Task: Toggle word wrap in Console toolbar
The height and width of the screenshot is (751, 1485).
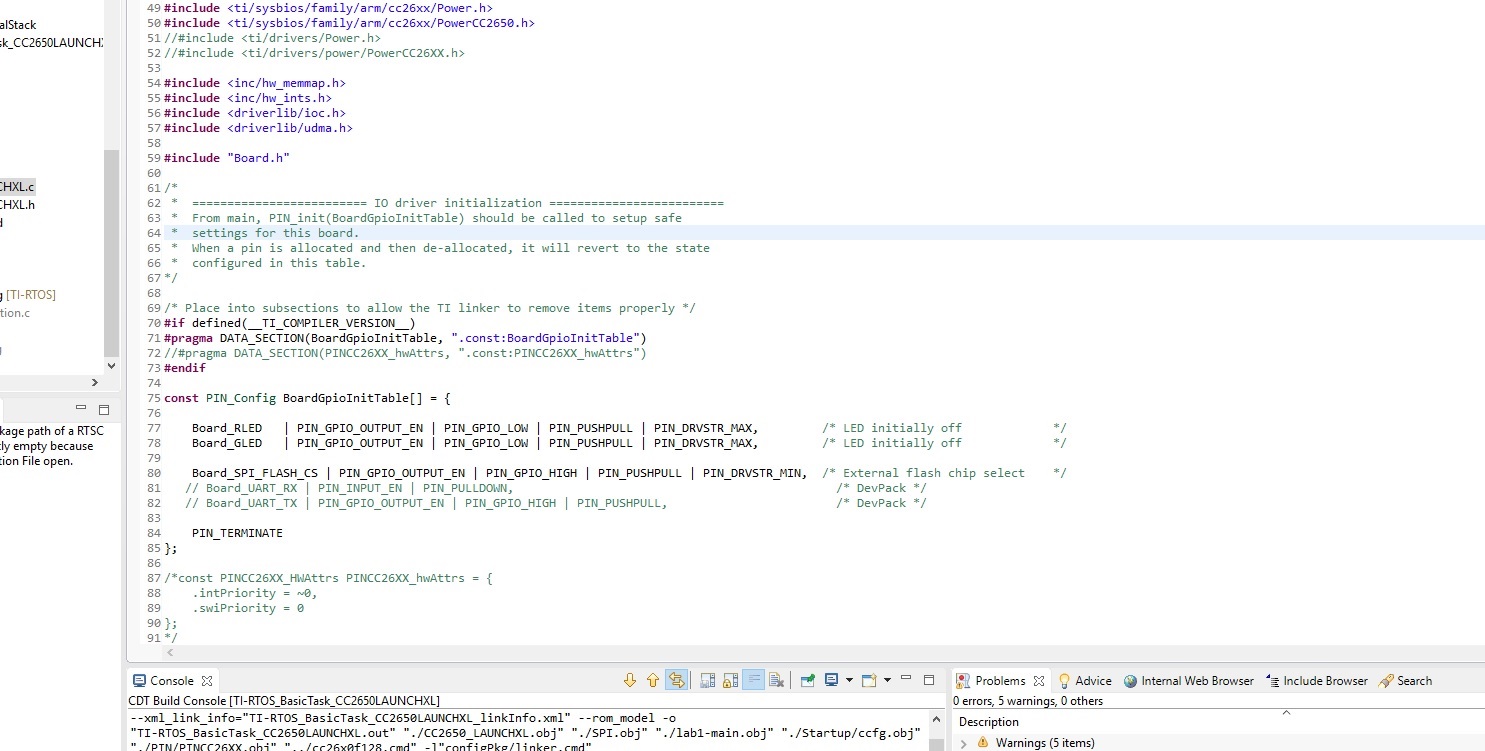Action: [754, 680]
